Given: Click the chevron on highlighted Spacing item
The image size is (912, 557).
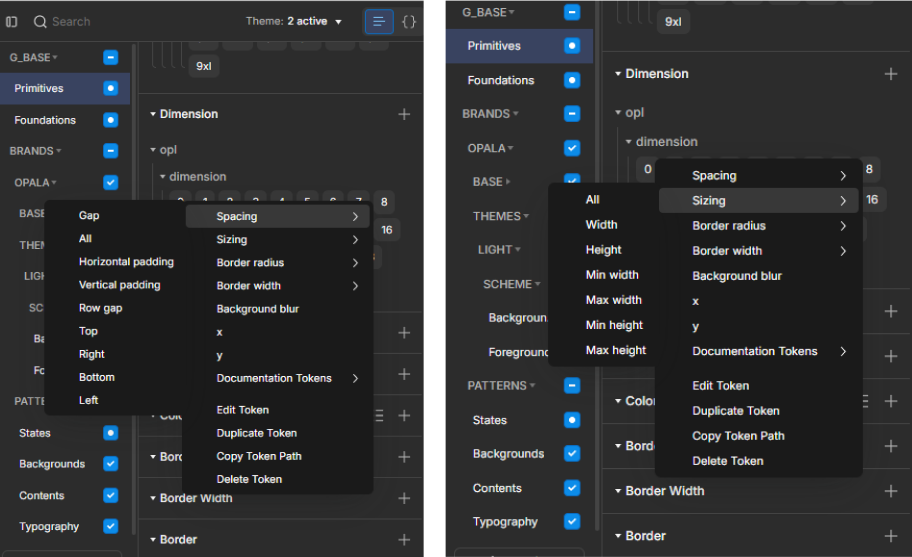Looking at the screenshot, I should tap(355, 216).
